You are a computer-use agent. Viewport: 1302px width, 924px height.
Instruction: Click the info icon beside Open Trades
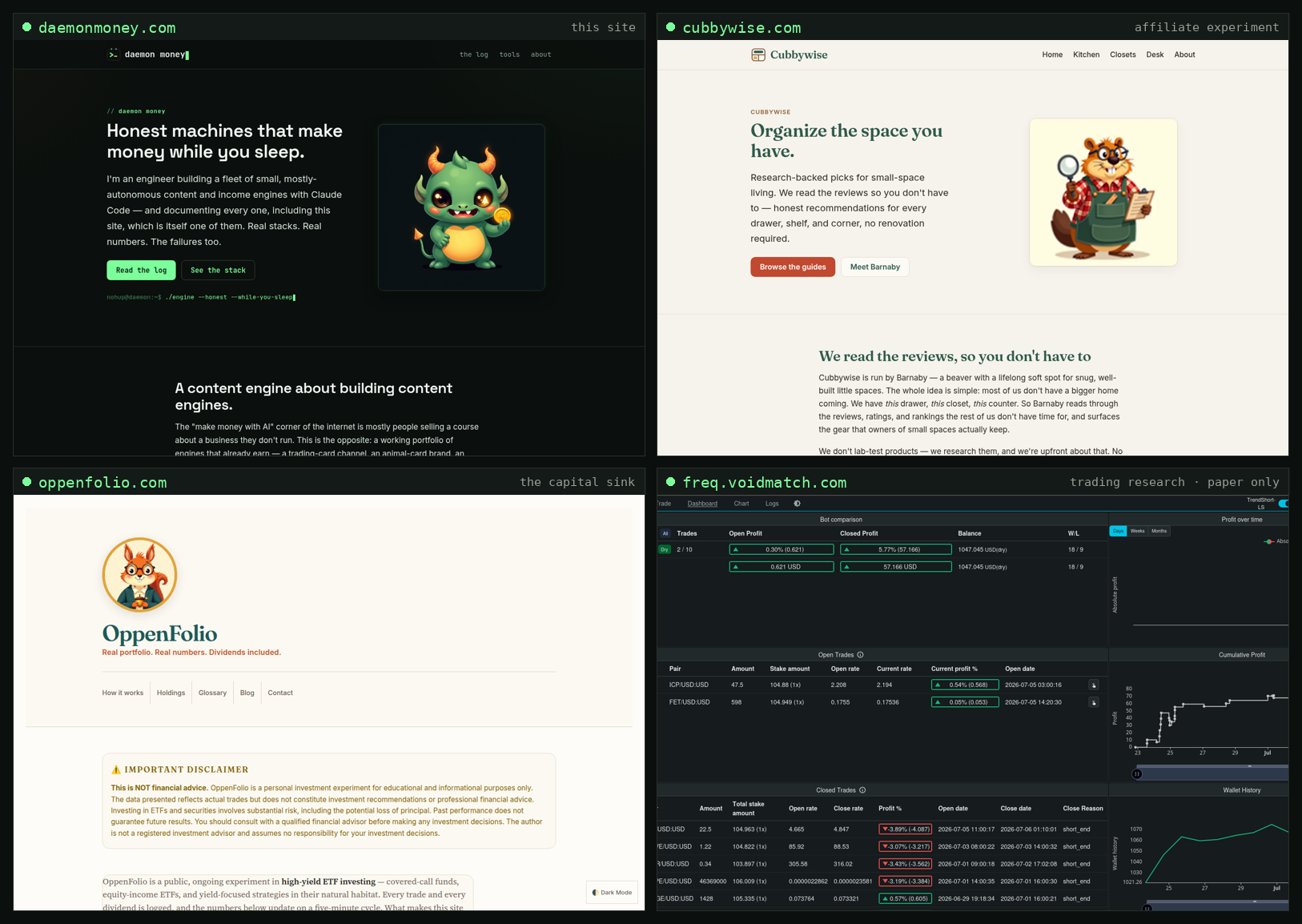861,655
